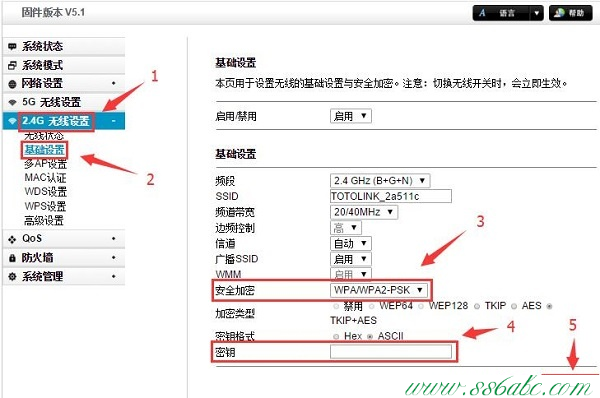Open the 无线状态 submenu link
The image size is (600, 398).
click(x=44, y=136)
